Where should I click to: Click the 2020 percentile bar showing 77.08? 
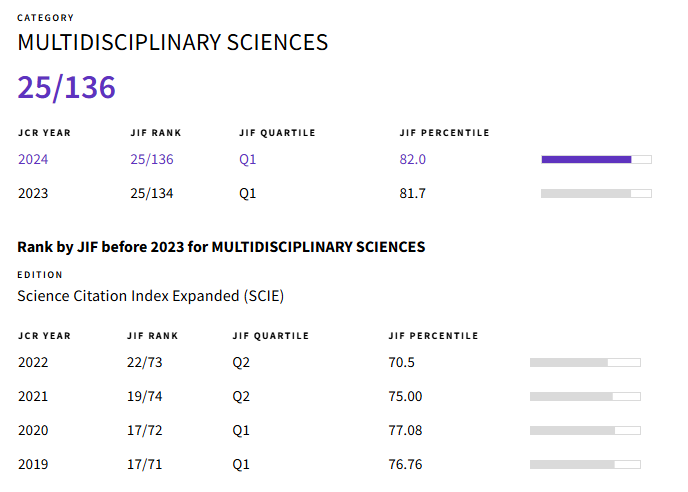[x=585, y=430]
